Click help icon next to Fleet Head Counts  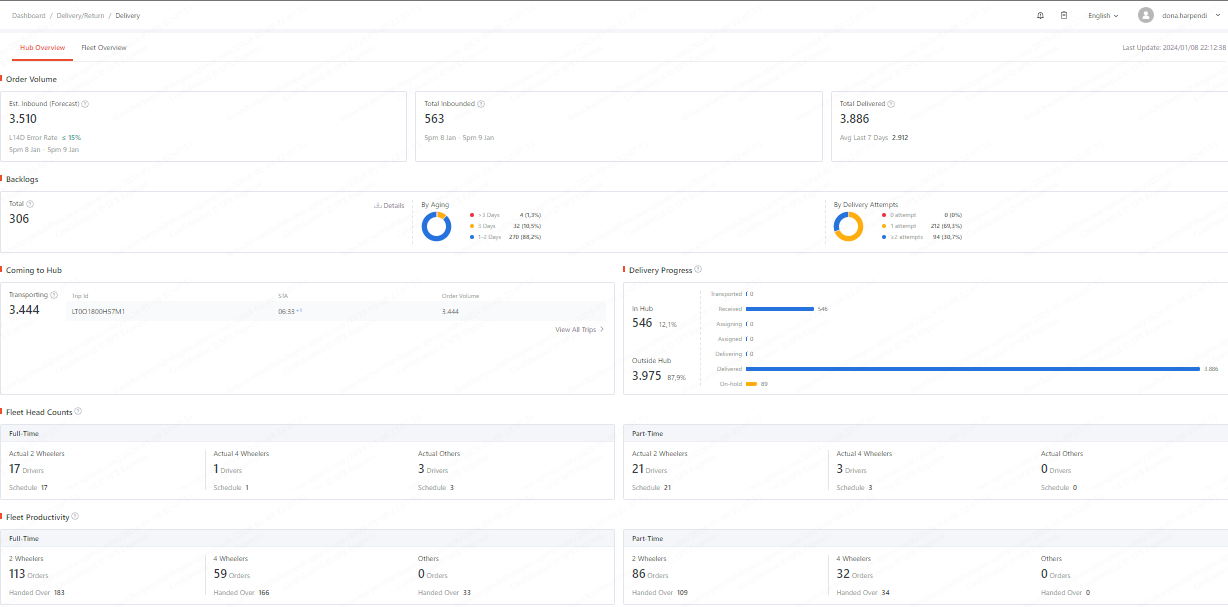click(78, 411)
